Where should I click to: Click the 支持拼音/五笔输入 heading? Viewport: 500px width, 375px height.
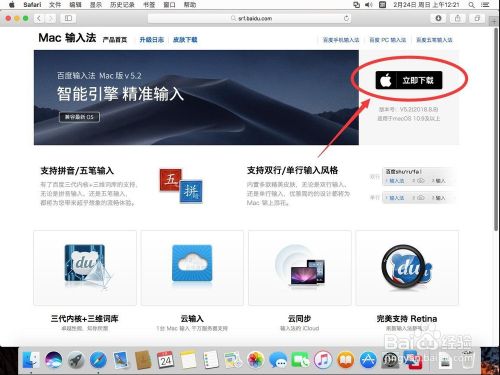[x=77, y=171]
